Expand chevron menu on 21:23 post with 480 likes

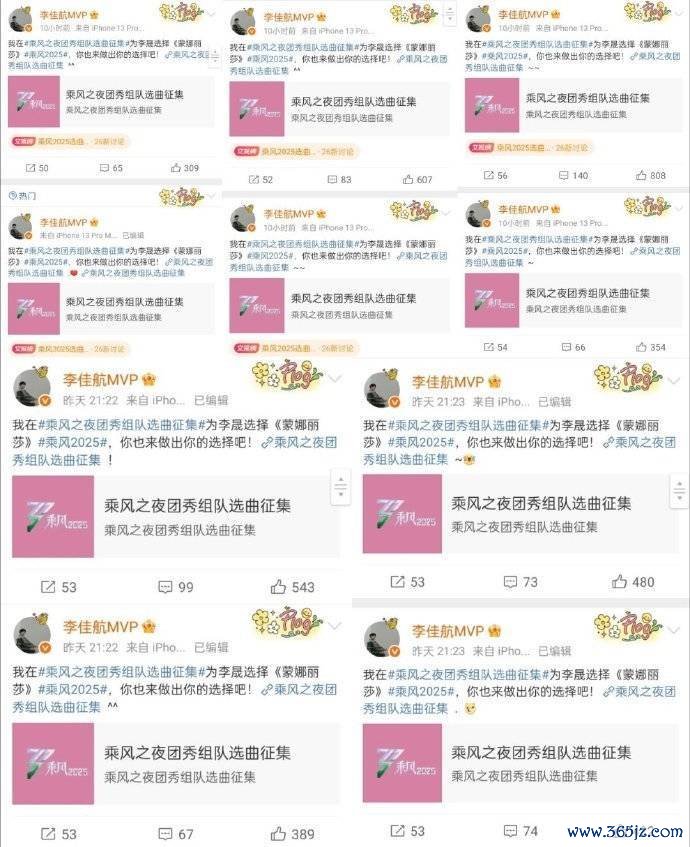click(674, 381)
